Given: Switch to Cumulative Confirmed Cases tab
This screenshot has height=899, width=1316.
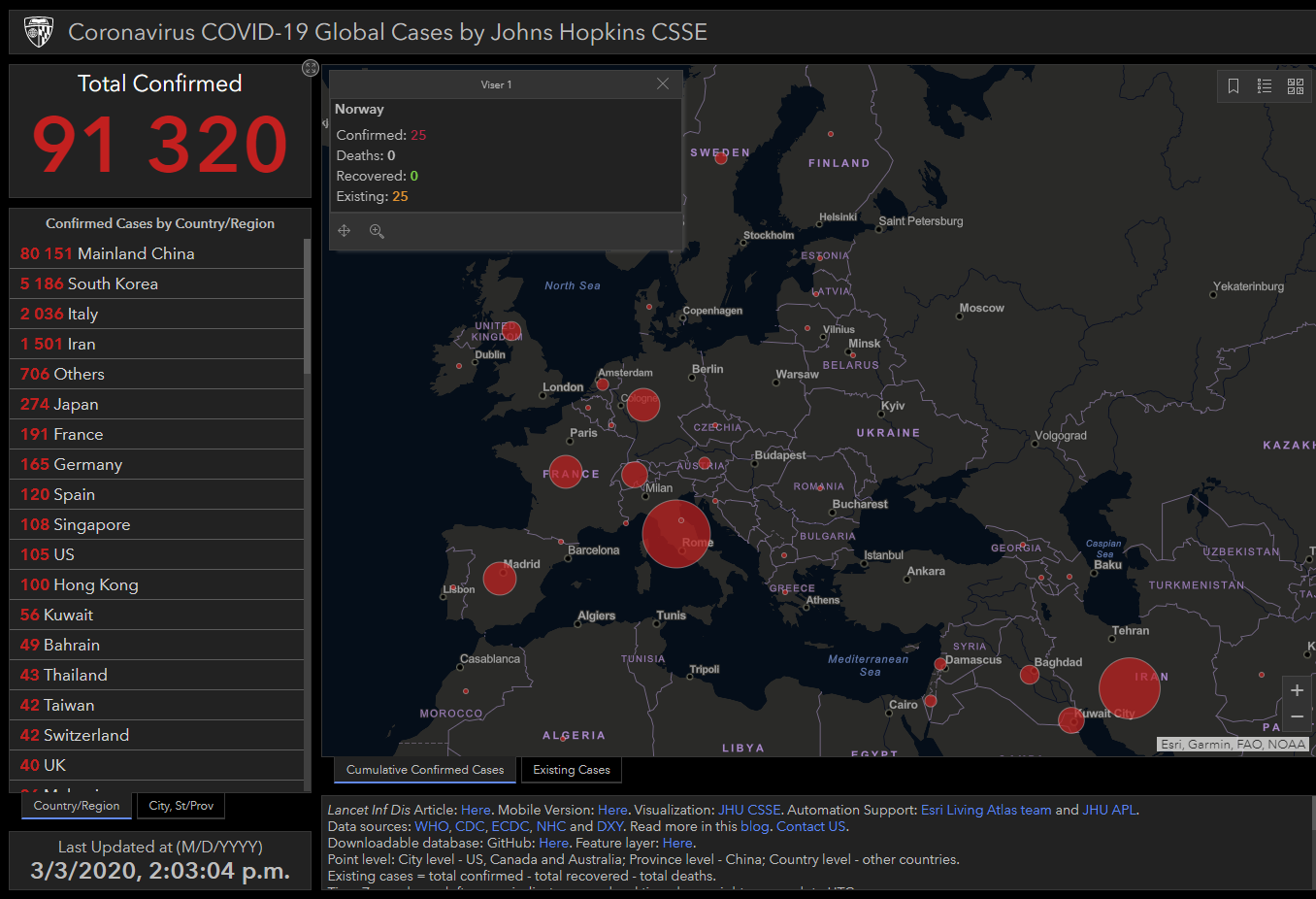Looking at the screenshot, I should 425,770.
